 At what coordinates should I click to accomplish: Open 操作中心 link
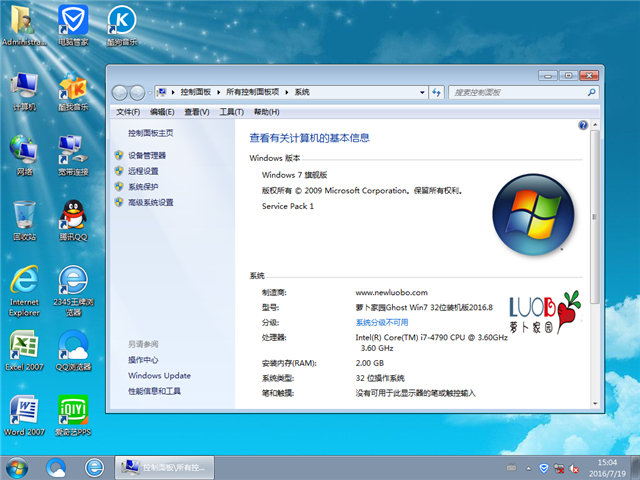click(143, 360)
